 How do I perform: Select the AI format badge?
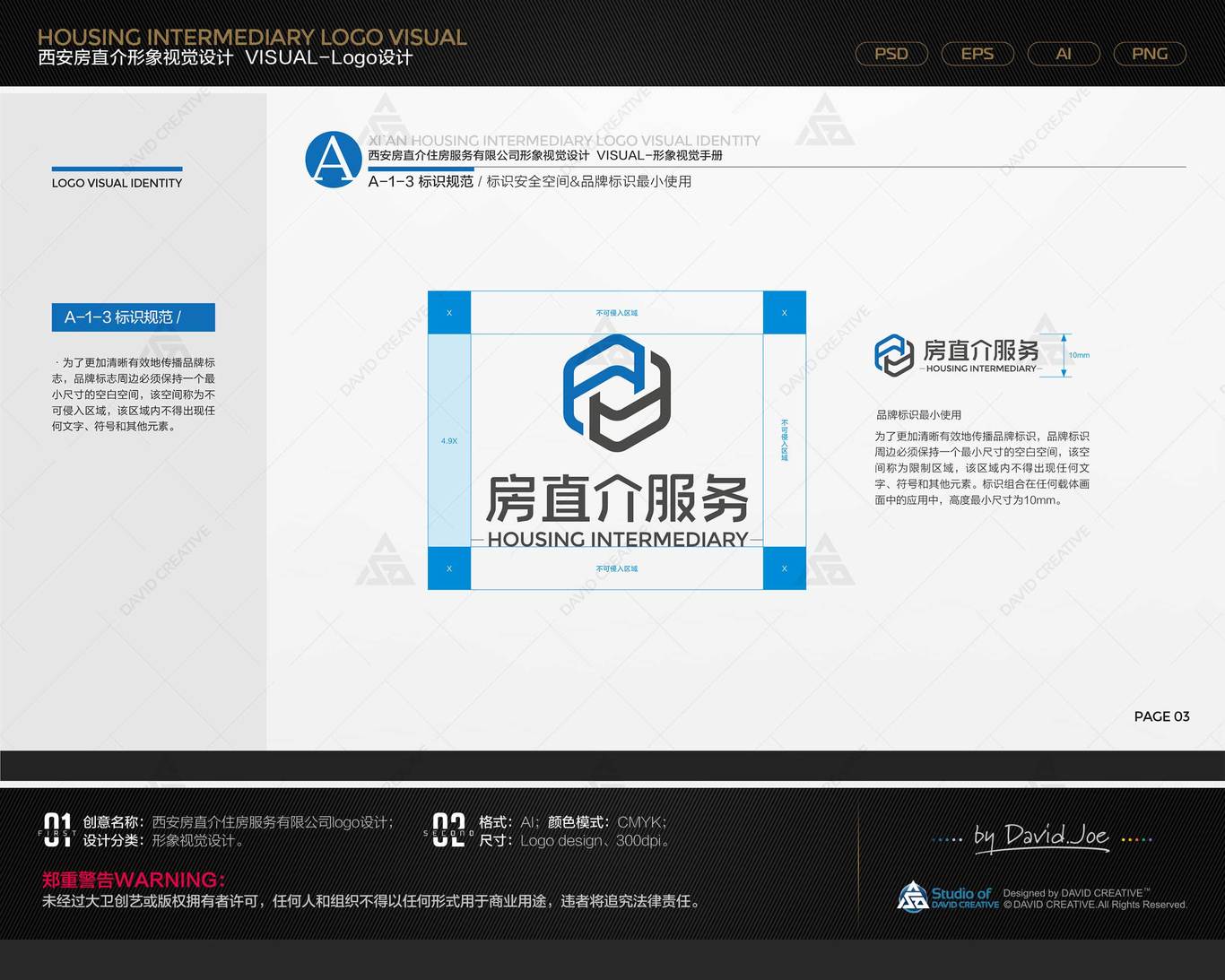(1064, 54)
